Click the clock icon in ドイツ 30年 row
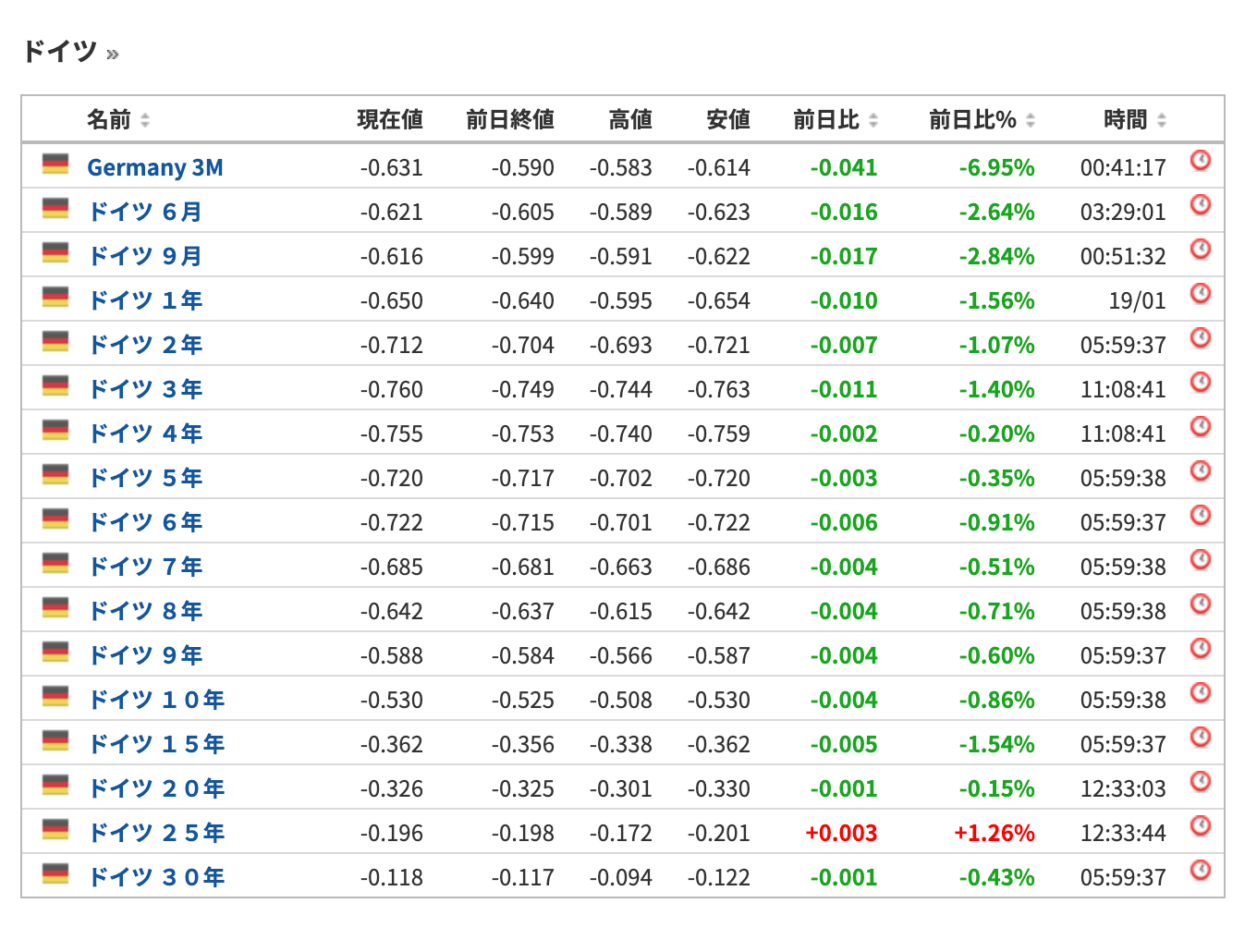This screenshot has width=1257, height=952. [1200, 871]
